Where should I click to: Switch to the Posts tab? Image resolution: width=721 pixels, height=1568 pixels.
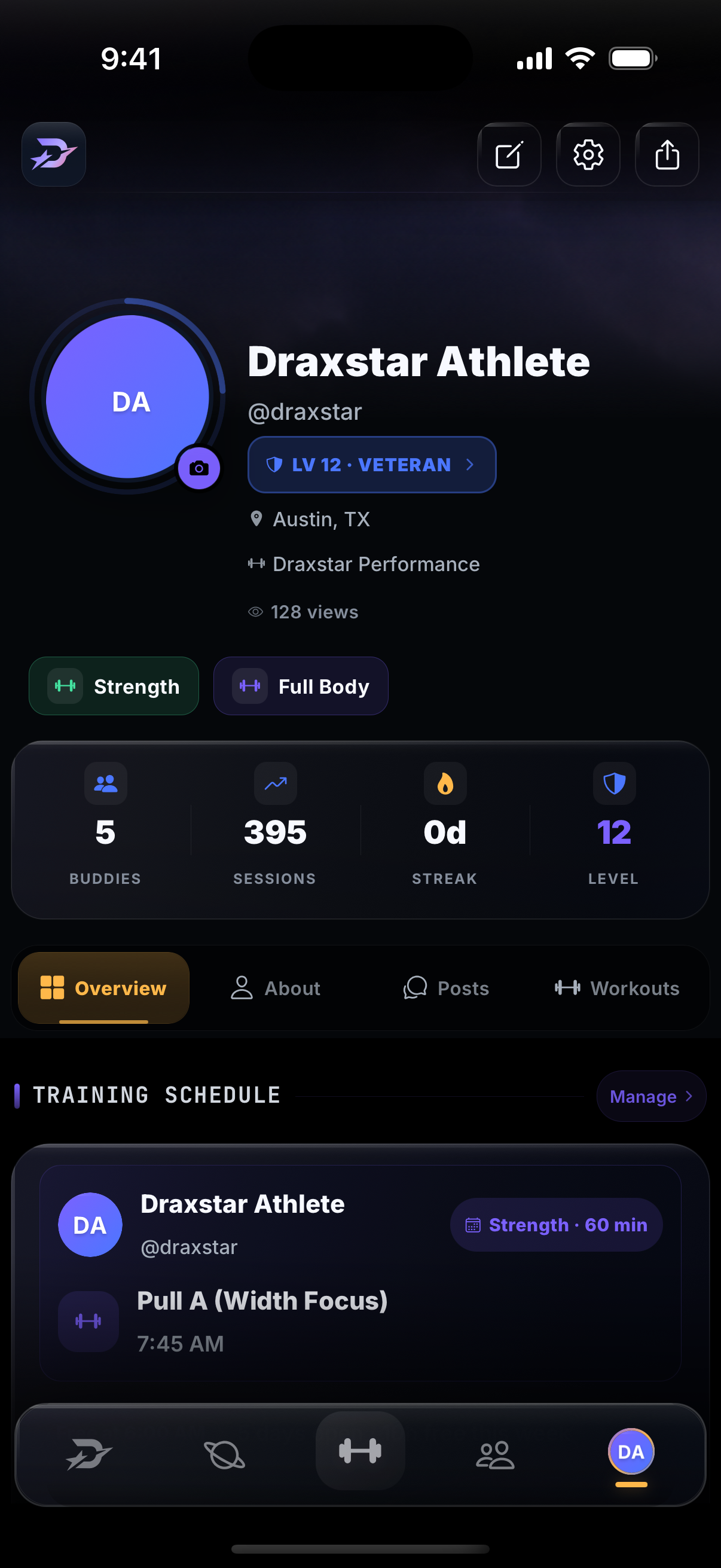coord(446,988)
